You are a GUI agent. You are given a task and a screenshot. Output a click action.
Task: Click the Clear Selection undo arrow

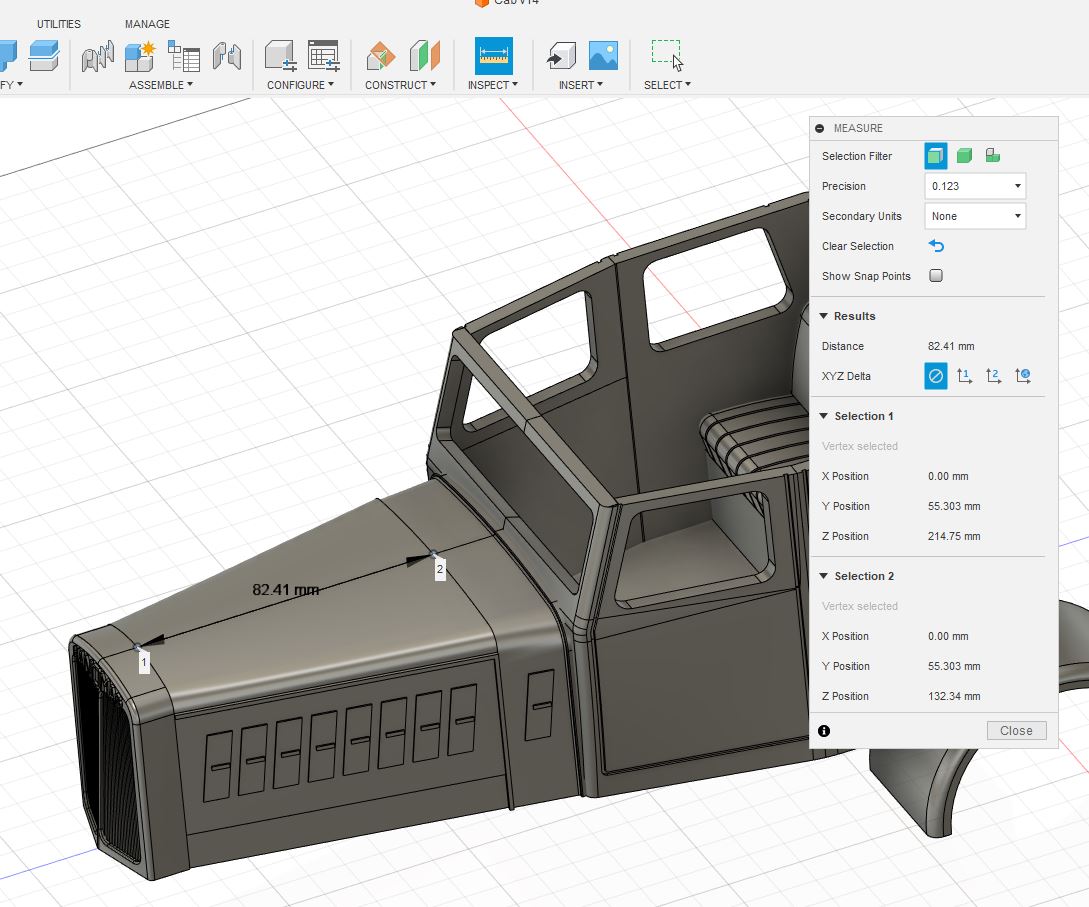(x=936, y=246)
